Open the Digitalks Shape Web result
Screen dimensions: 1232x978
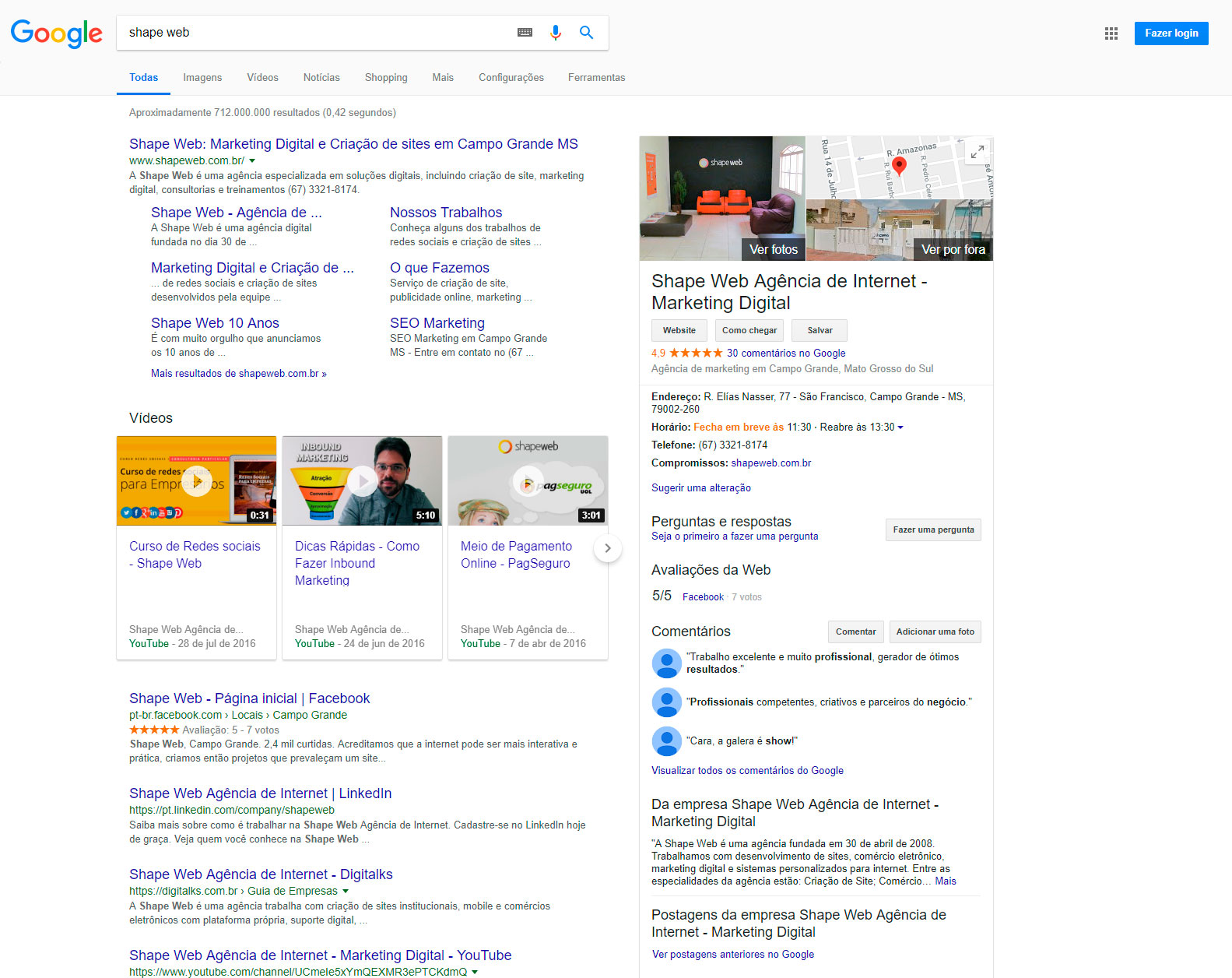pyautogui.click(x=261, y=874)
